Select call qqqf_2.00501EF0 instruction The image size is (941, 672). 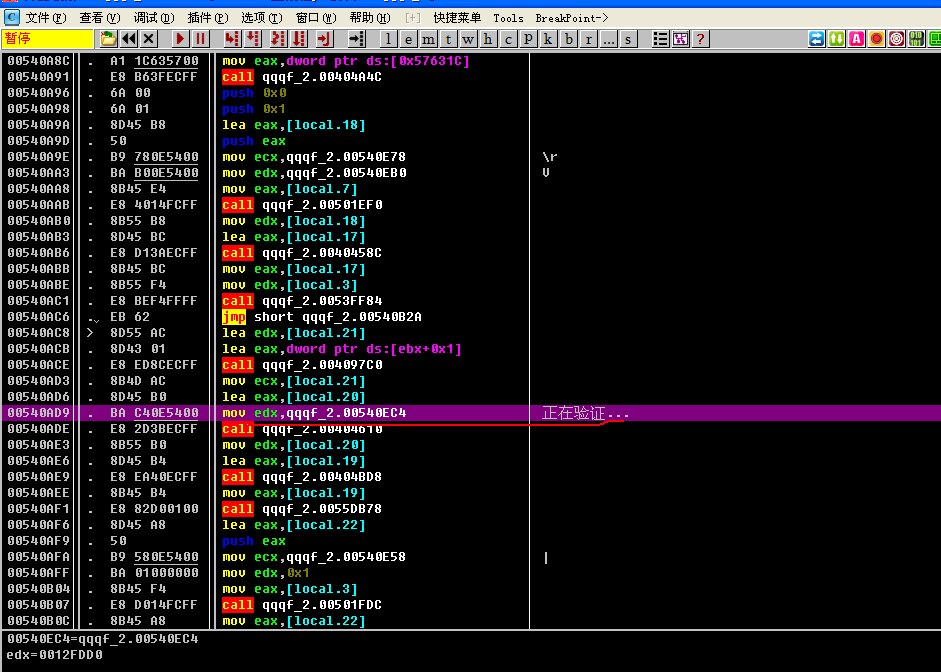pyautogui.click(x=302, y=205)
